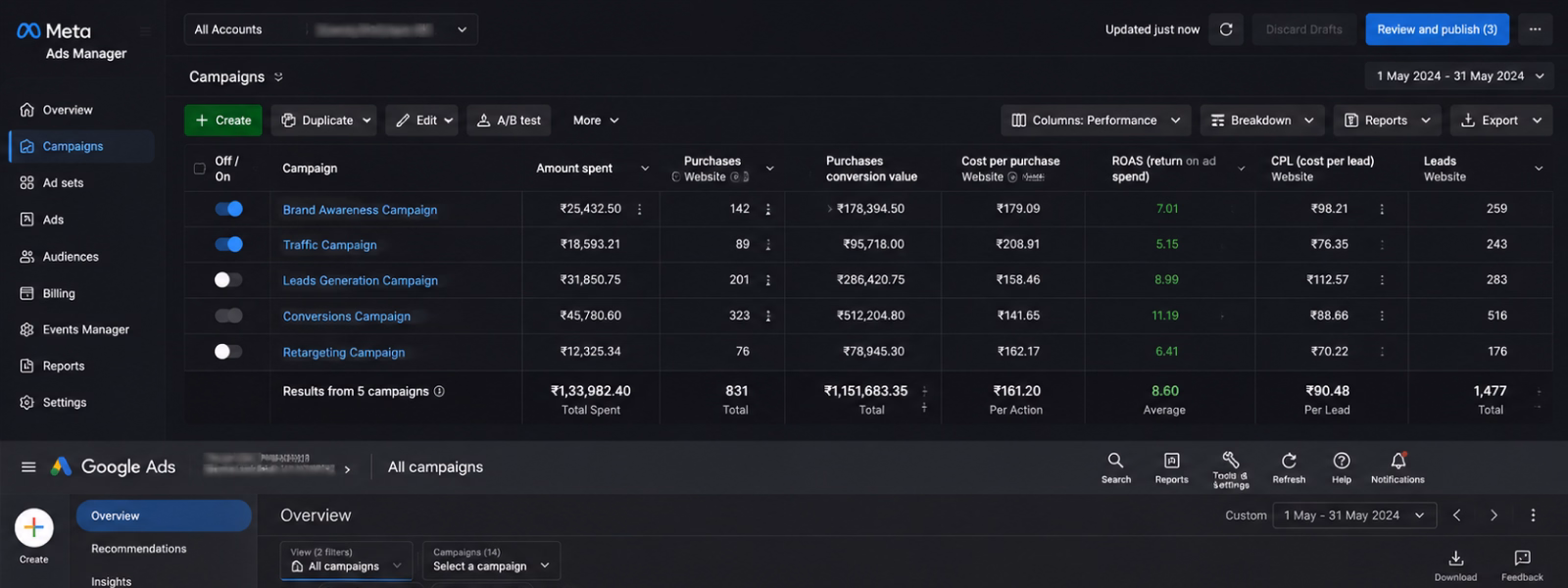The height and width of the screenshot is (588, 1568).
Task: Click the Leads column header arrow
Action: coord(1539,169)
